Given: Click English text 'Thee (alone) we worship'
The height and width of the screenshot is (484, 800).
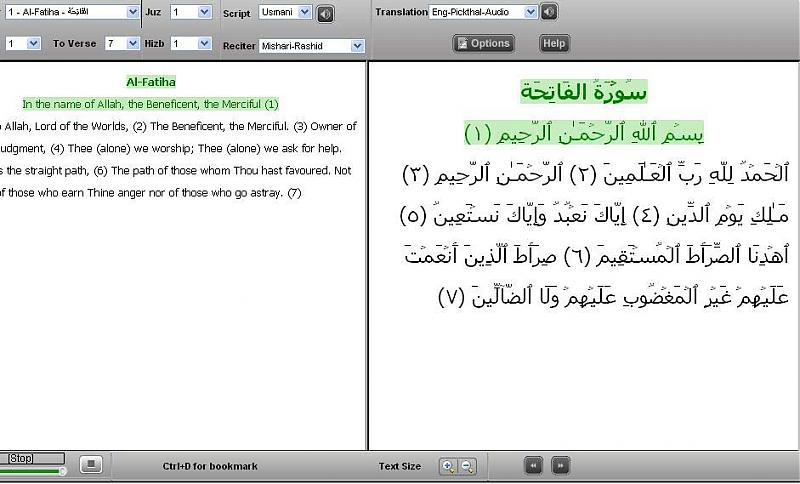Looking at the screenshot, I should pyautogui.click(x=131, y=148).
